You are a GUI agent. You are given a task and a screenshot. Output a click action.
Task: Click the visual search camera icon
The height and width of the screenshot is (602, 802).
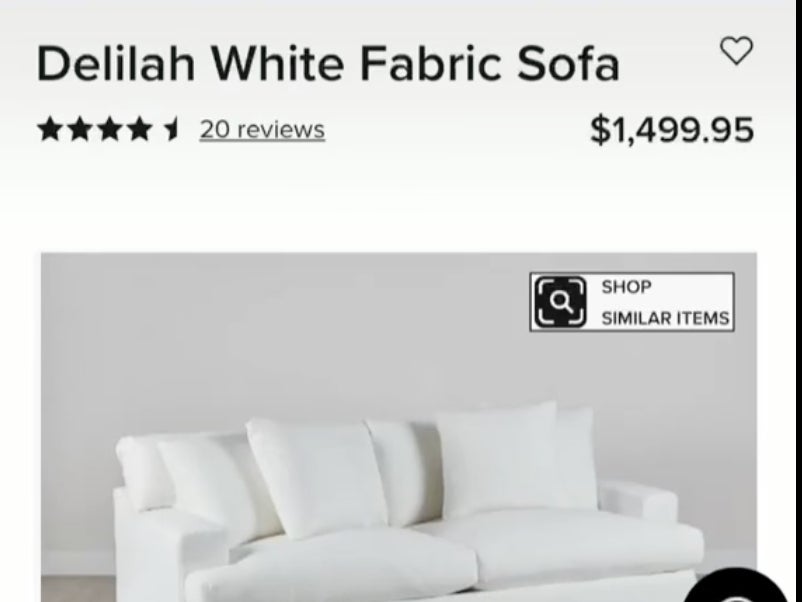pos(561,302)
